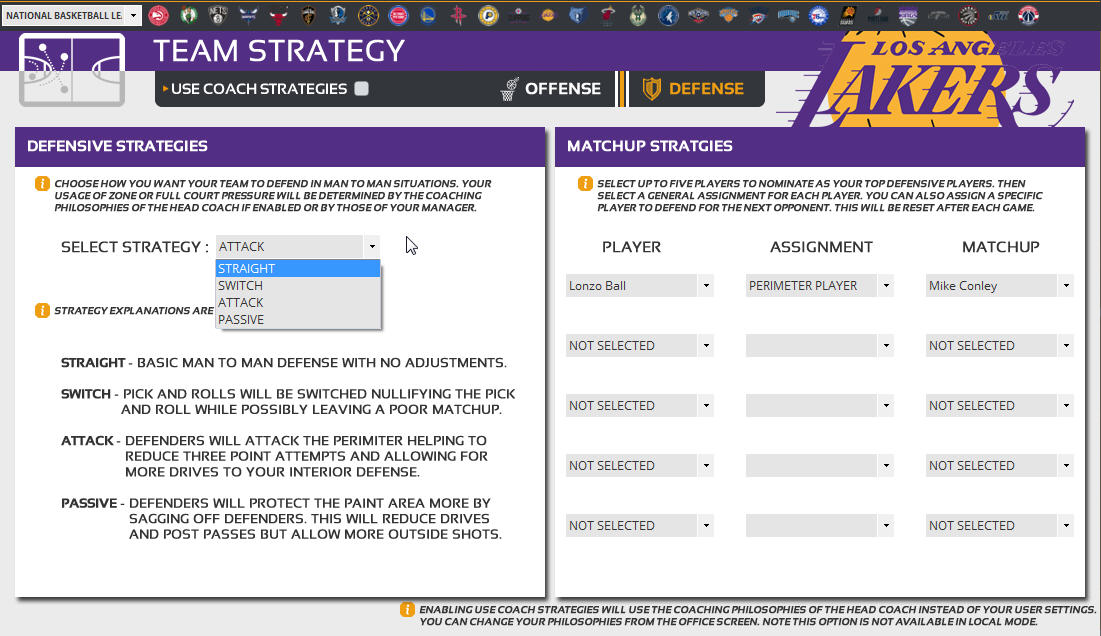Select the Oklahoma City Thunder logo
Screen dimensions: 1101x636
tap(758, 15)
